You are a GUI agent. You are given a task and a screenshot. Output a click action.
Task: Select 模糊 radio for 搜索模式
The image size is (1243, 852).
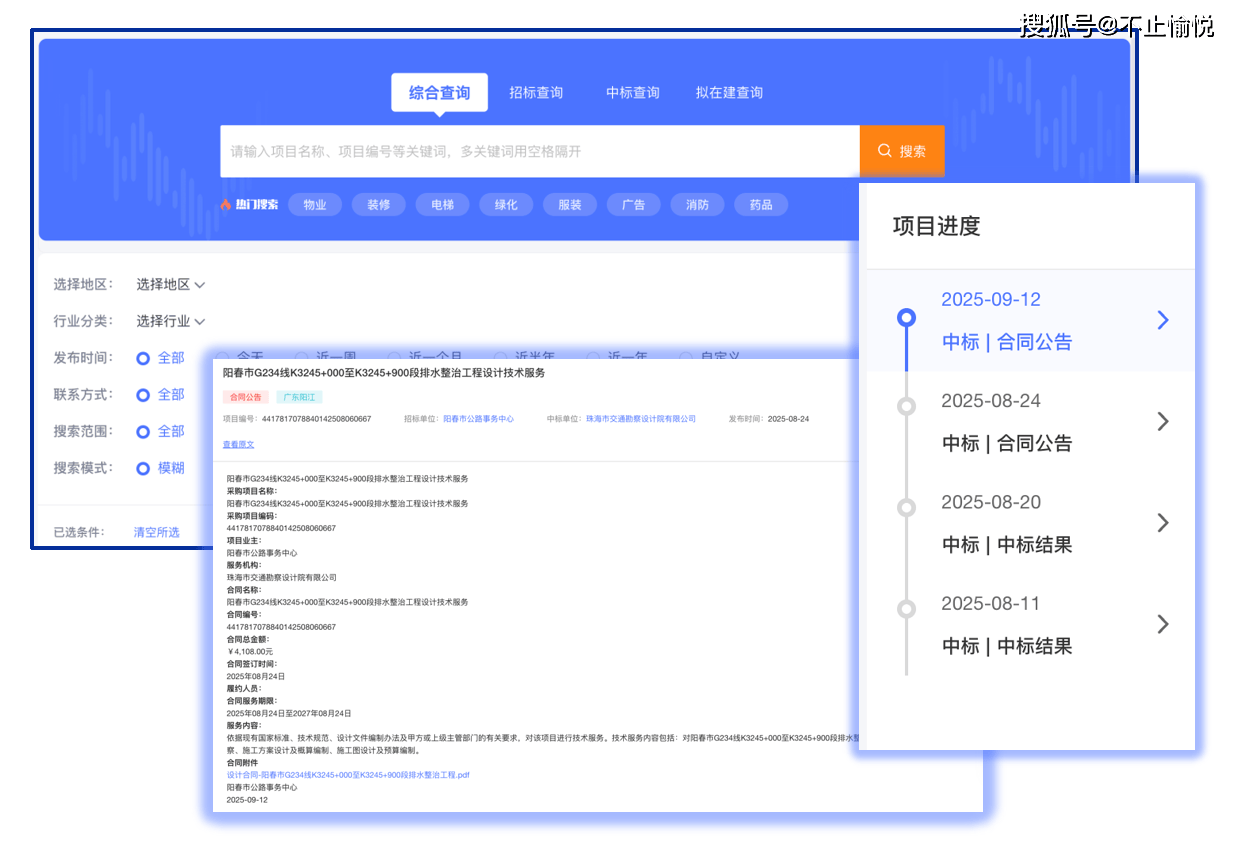(x=144, y=468)
